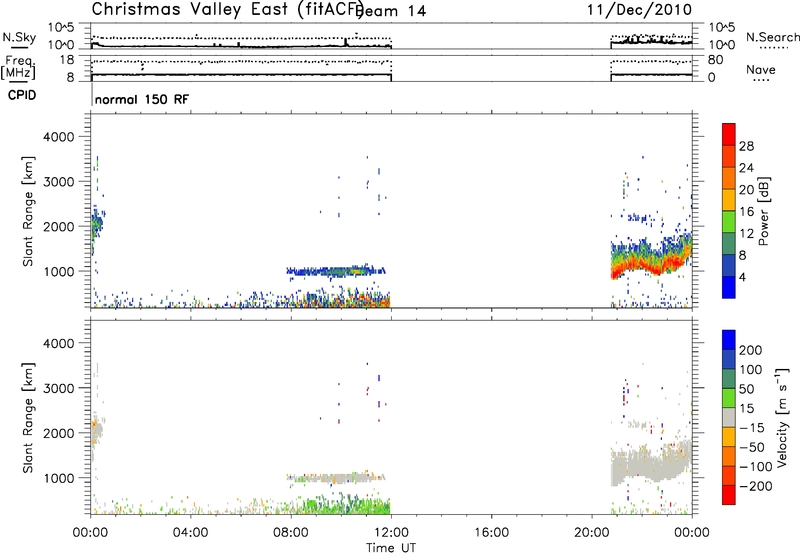Image resolution: width=800 pixels, height=554 pixels.
Task: Click the 'N.Search' legend label
Action: (x=772, y=37)
